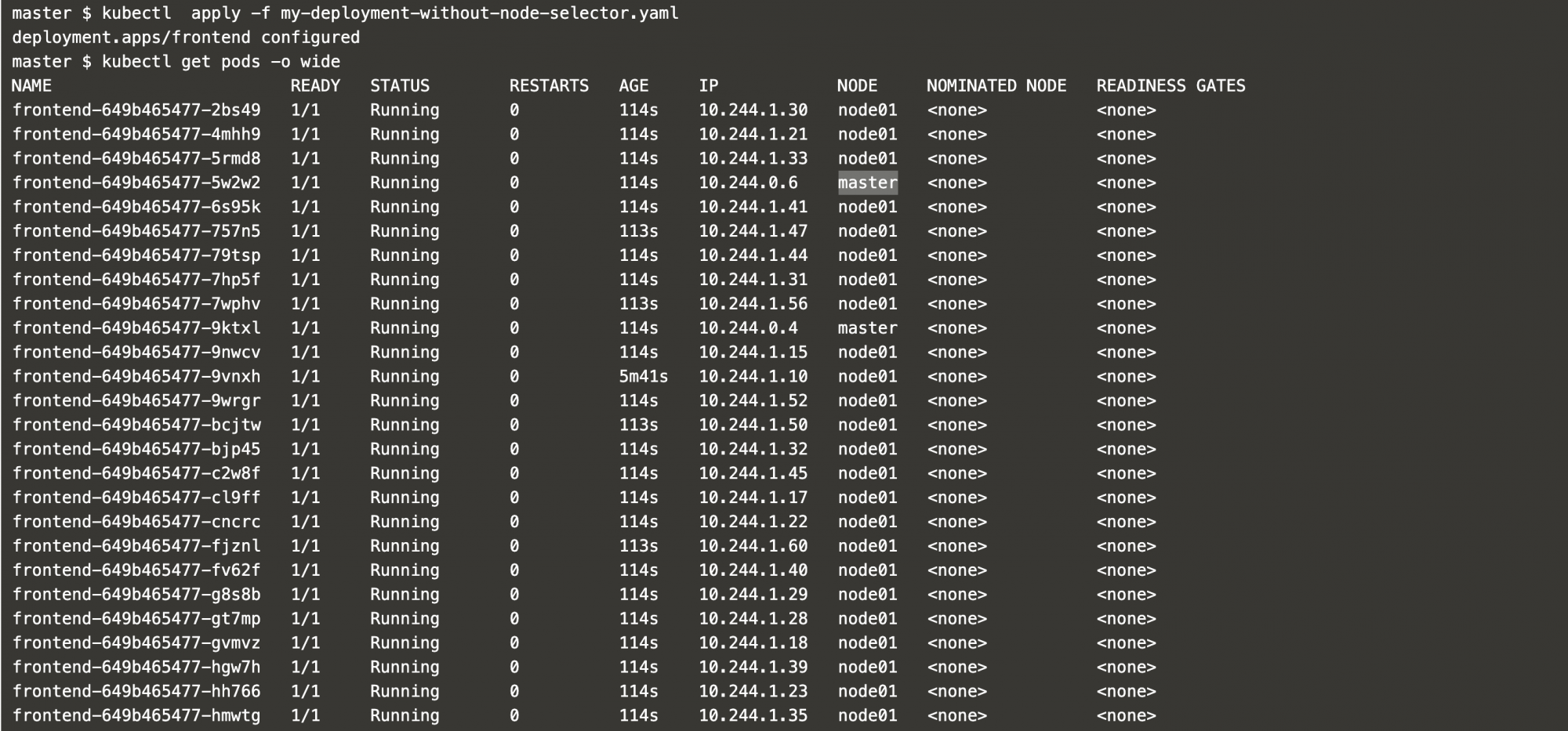Image resolution: width=1568 pixels, height=731 pixels.
Task: Click IP address 10.244.1.52
Action: (x=753, y=401)
